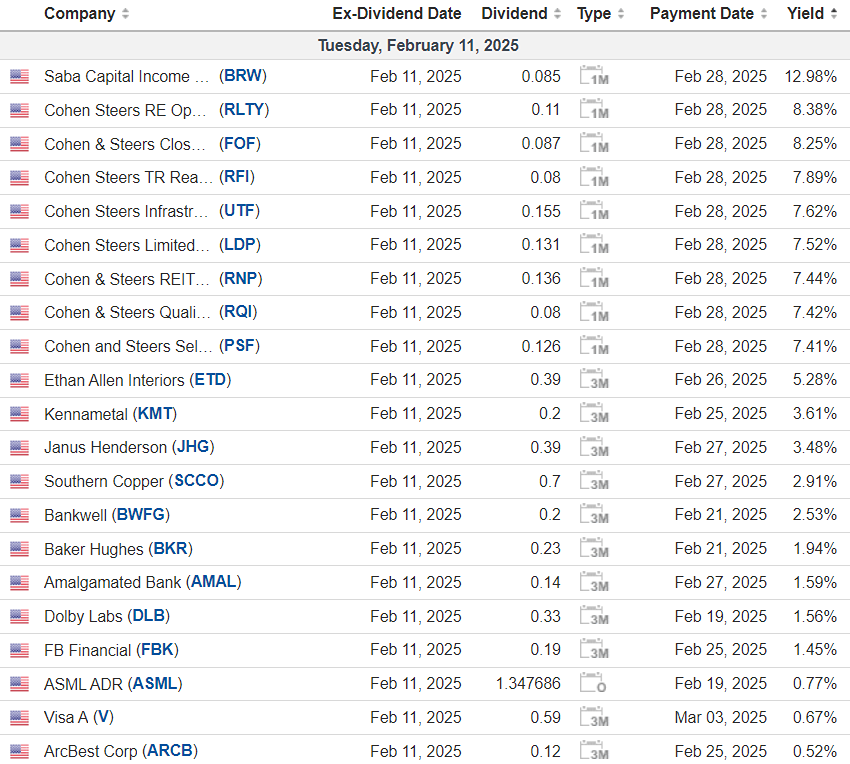Image resolution: width=850 pixels, height=764 pixels.
Task: Click the flag icon beside Southern Copper
Action: [x=20, y=481]
